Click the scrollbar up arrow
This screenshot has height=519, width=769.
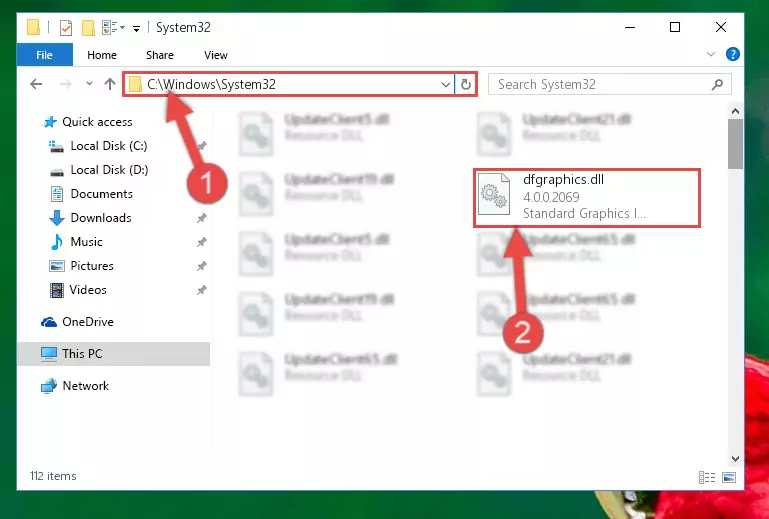(x=735, y=111)
